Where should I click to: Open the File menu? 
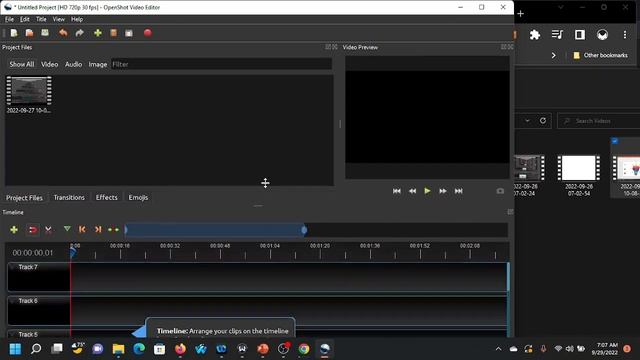(x=9, y=19)
